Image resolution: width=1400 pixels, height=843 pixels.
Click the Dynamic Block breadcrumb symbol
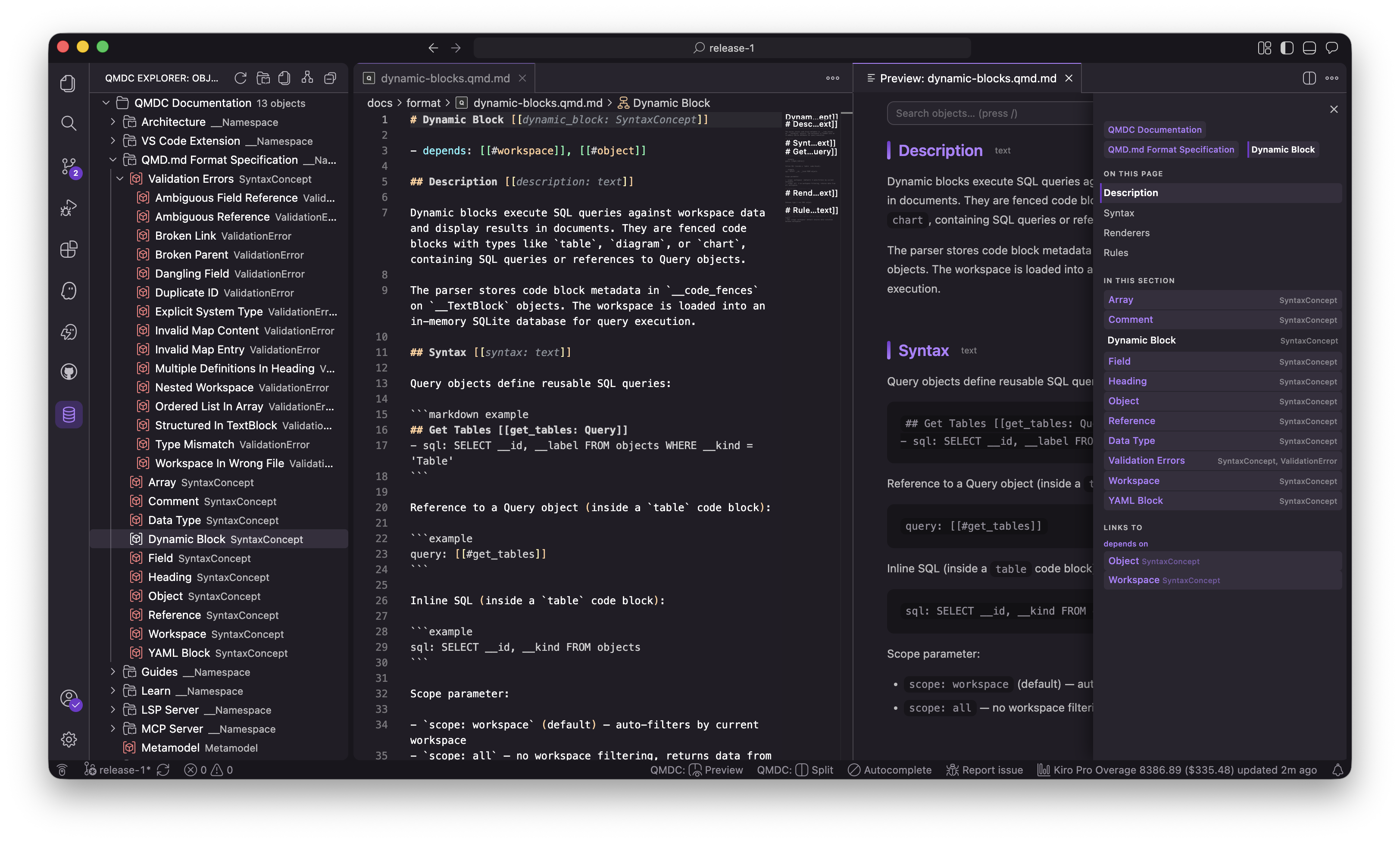pyautogui.click(x=664, y=103)
